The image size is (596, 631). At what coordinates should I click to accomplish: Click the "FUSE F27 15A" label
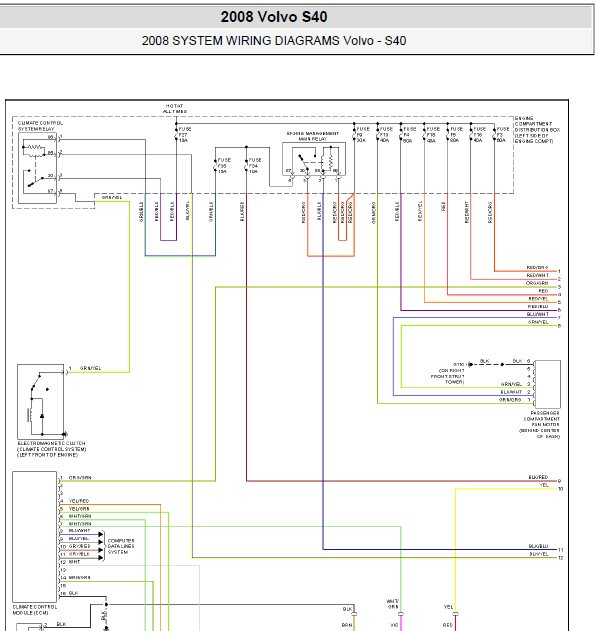[184, 134]
